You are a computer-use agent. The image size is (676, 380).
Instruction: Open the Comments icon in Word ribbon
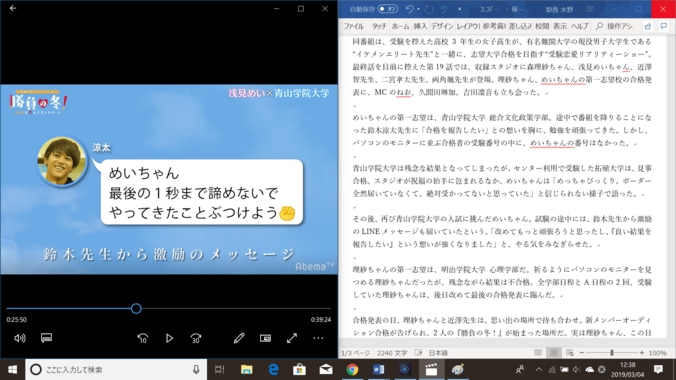coord(664,26)
